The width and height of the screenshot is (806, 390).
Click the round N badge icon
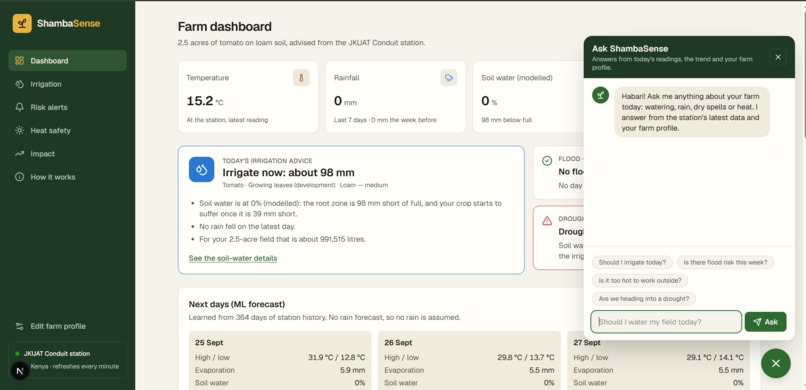tap(20, 370)
